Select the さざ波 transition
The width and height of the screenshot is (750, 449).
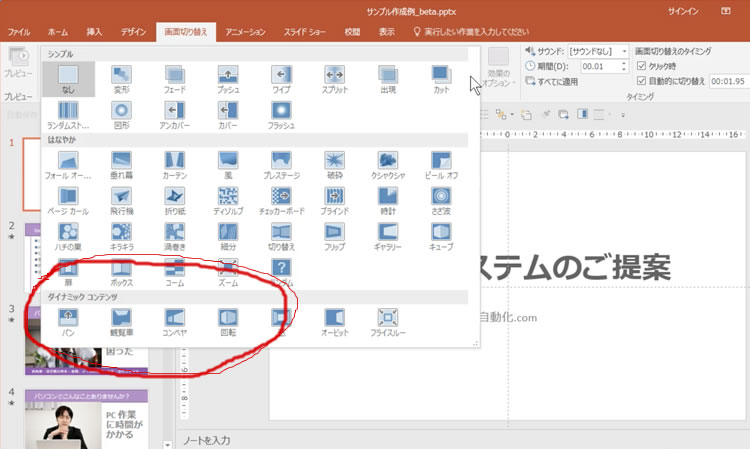[x=441, y=201]
